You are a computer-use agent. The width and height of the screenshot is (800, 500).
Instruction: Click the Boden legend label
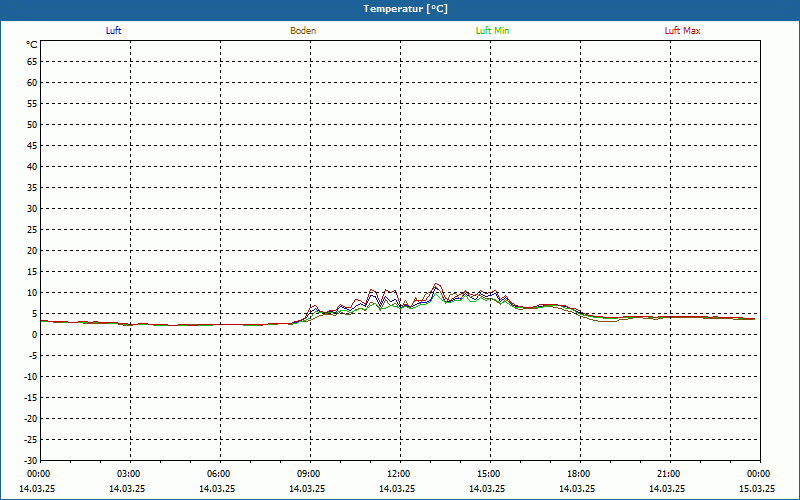click(x=303, y=31)
